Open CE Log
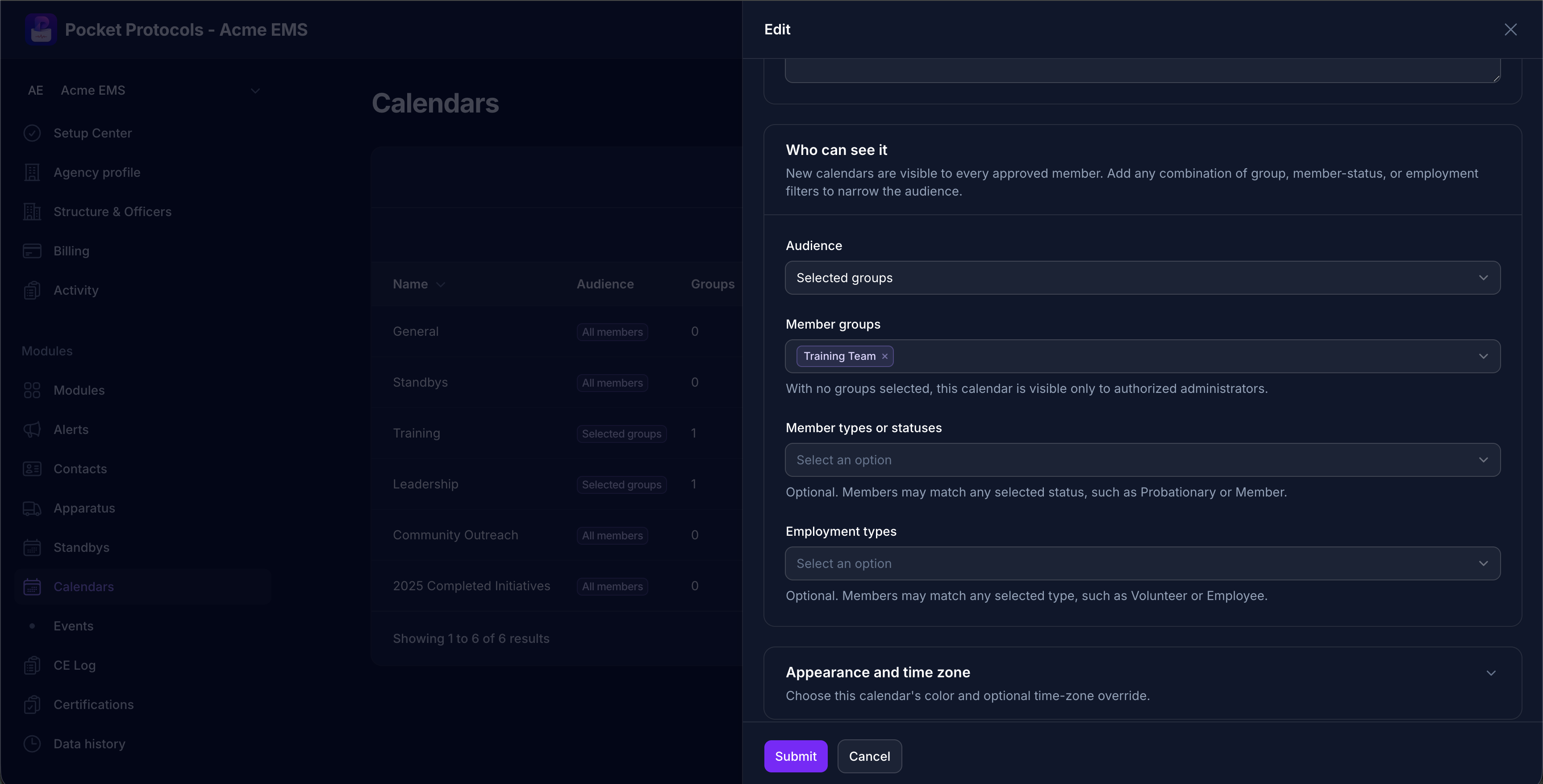Image resolution: width=1543 pixels, height=784 pixels. tap(74, 665)
